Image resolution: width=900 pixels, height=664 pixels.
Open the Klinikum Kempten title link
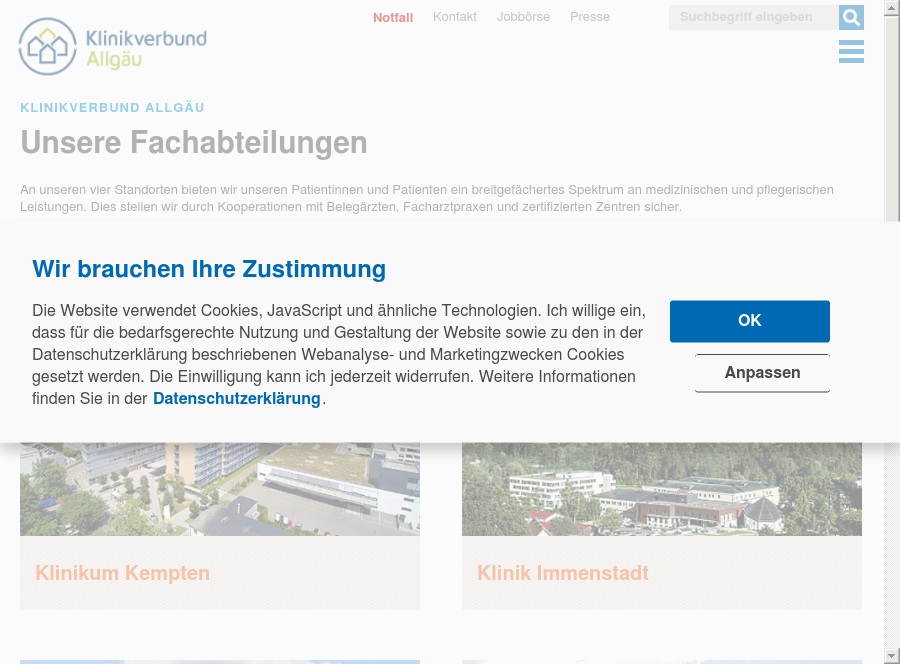click(x=122, y=573)
